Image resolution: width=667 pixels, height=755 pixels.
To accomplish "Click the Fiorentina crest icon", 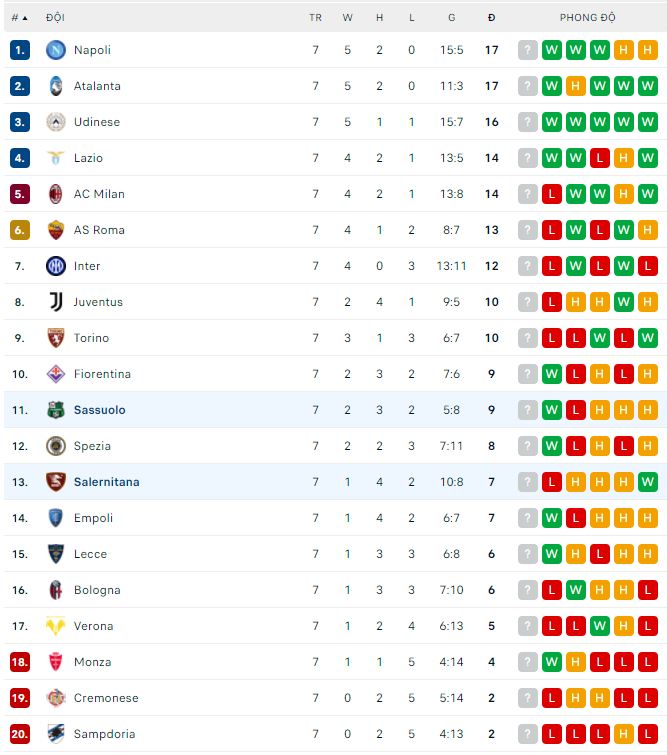I will point(55,374).
